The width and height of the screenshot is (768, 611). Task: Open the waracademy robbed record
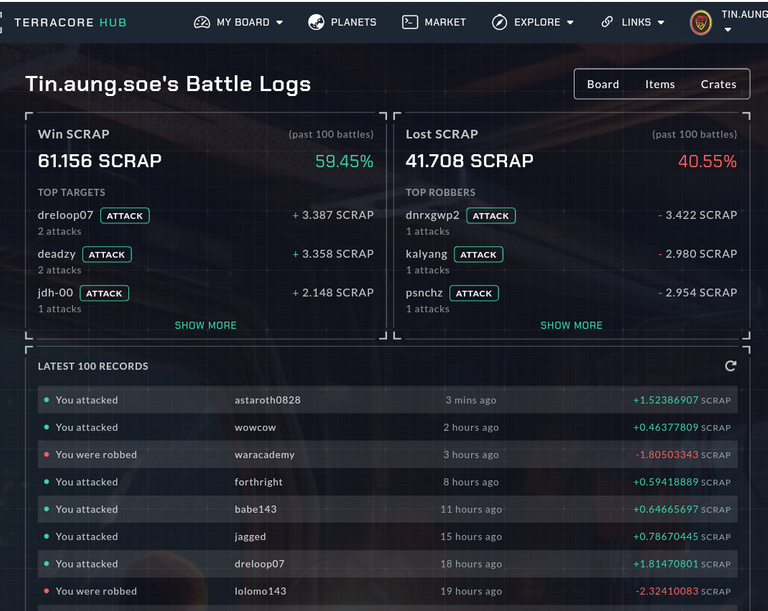(387, 455)
